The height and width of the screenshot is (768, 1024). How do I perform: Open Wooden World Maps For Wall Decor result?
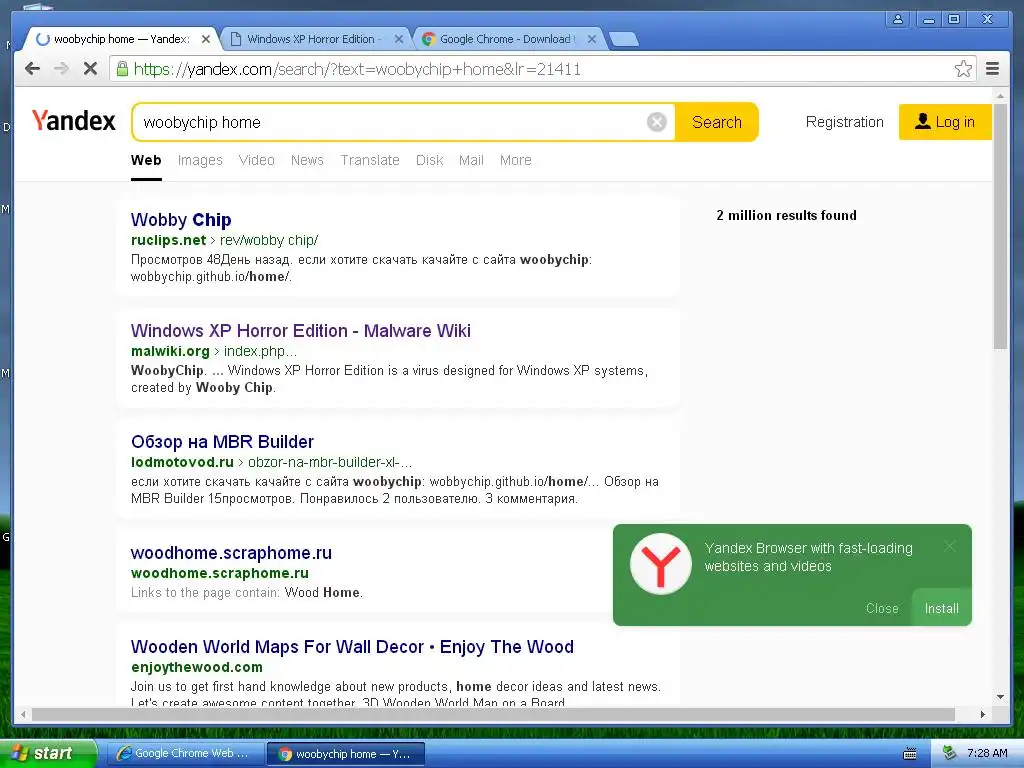[x=352, y=647]
